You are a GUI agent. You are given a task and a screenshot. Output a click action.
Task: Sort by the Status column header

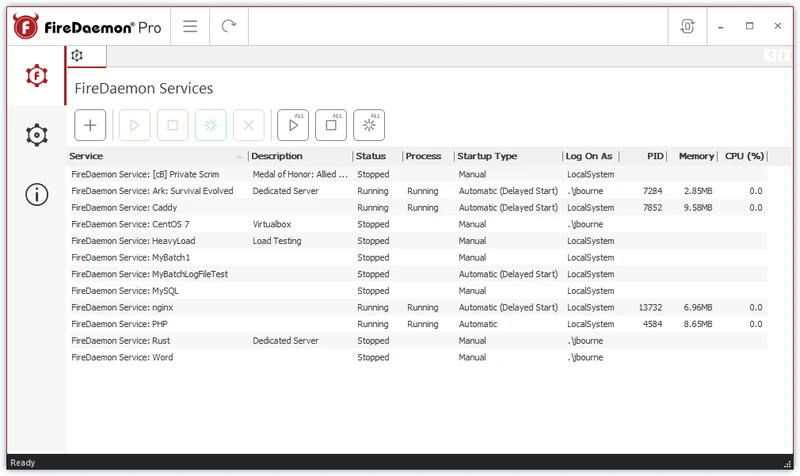pyautogui.click(x=378, y=156)
